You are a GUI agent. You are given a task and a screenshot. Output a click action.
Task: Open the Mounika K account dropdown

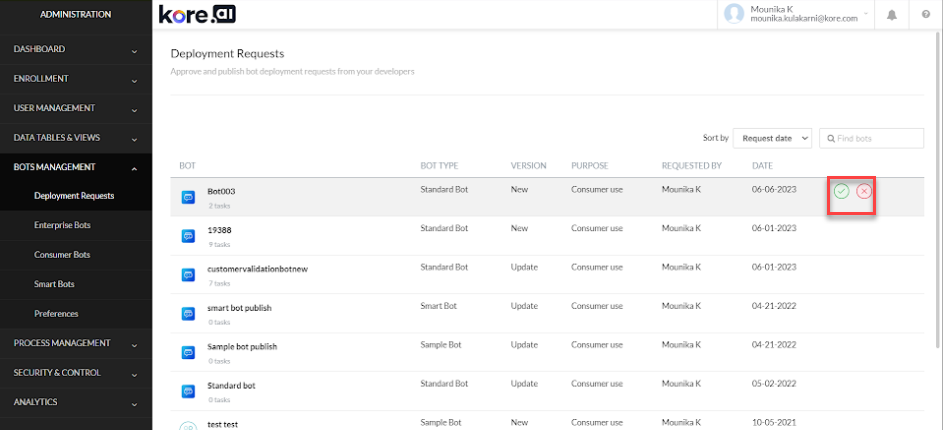tap(865, 15)
